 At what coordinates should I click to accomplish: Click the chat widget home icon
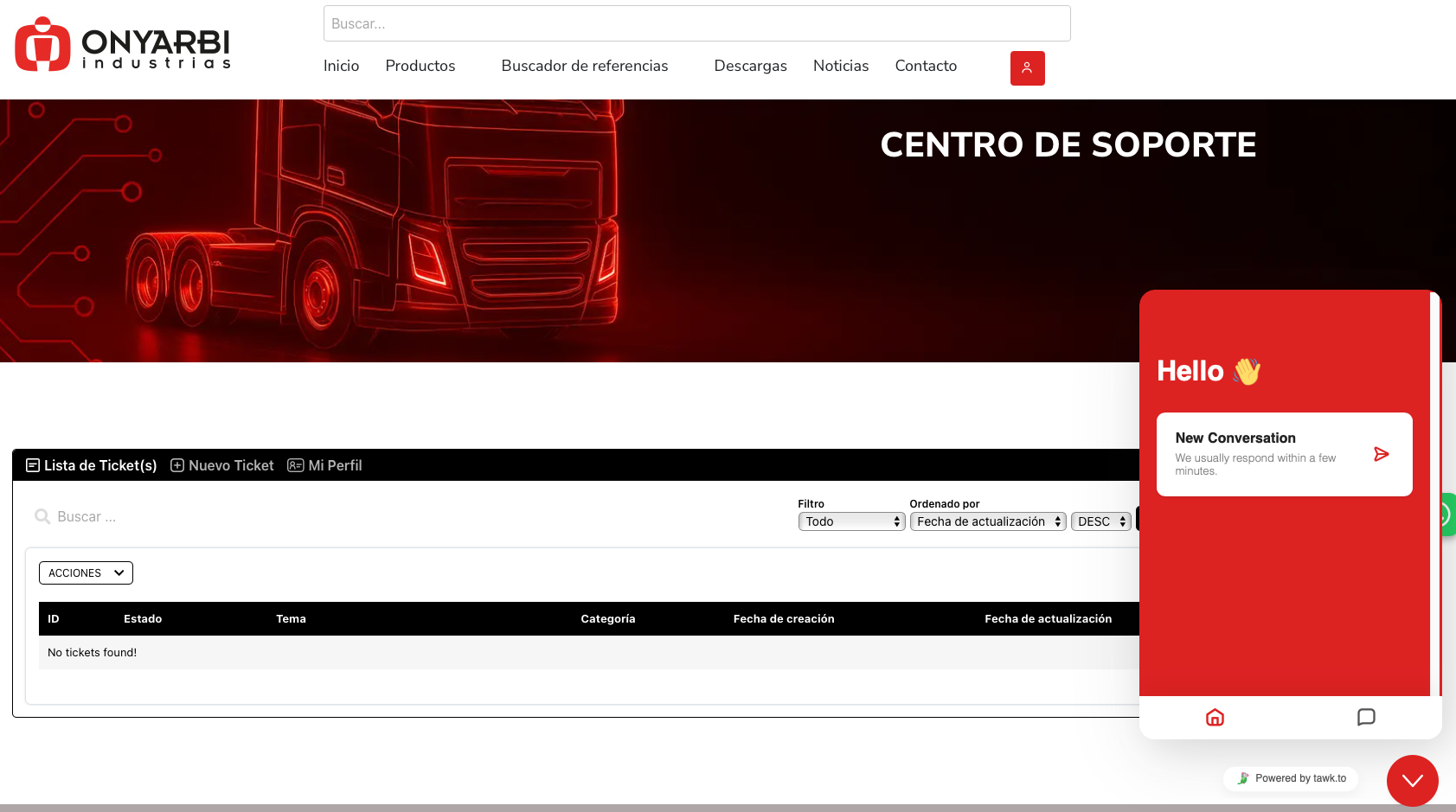pyautogui.click(x=1215, y=717)
